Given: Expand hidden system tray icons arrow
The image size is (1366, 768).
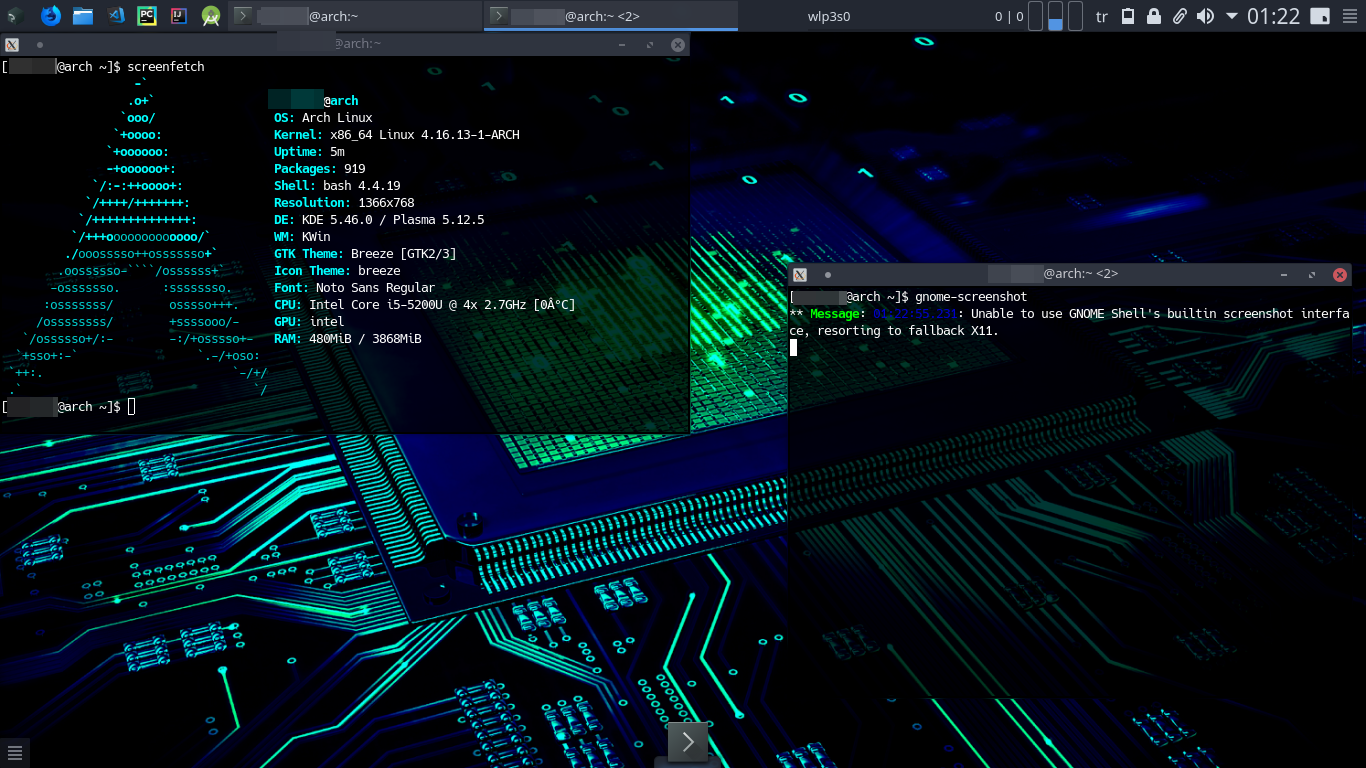Looking at the screenshot, I should 1232,16.
